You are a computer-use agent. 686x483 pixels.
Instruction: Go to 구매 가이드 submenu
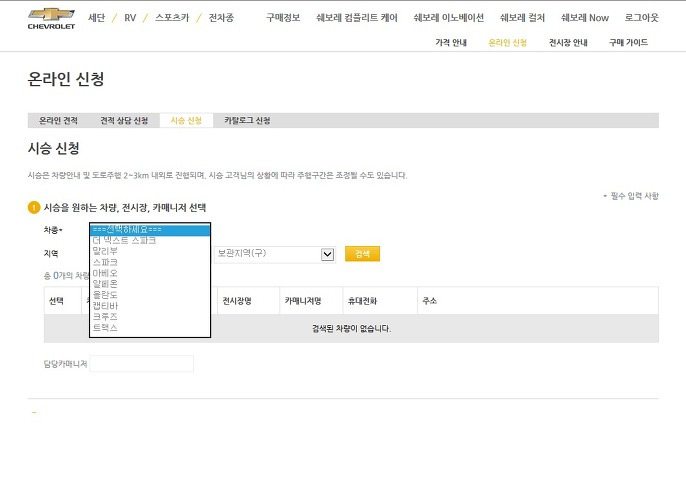coord(628,42)
